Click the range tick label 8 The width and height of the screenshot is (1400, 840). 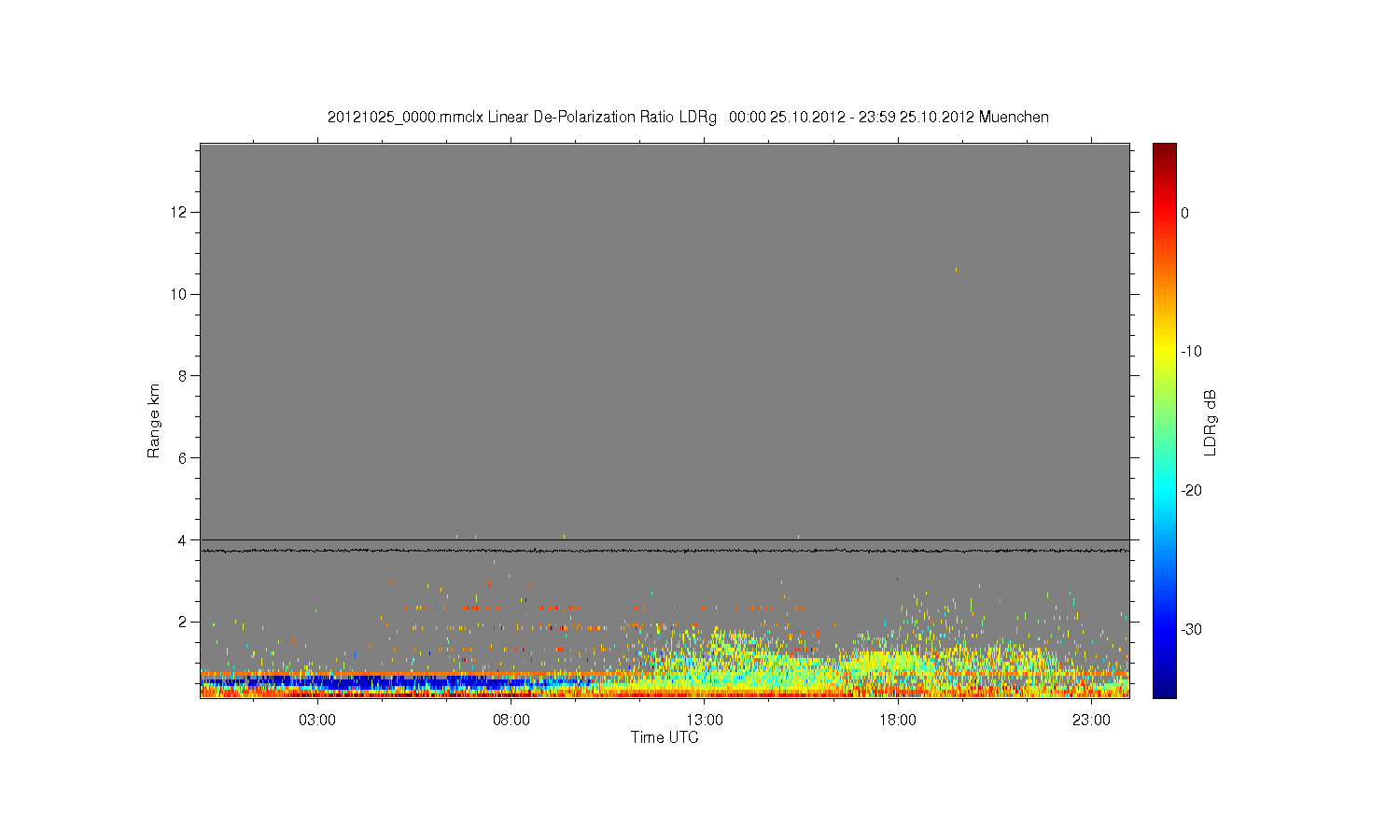point(184,376)
